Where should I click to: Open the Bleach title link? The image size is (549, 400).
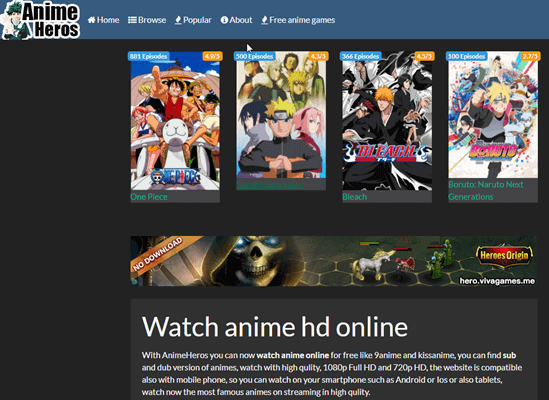355,197
